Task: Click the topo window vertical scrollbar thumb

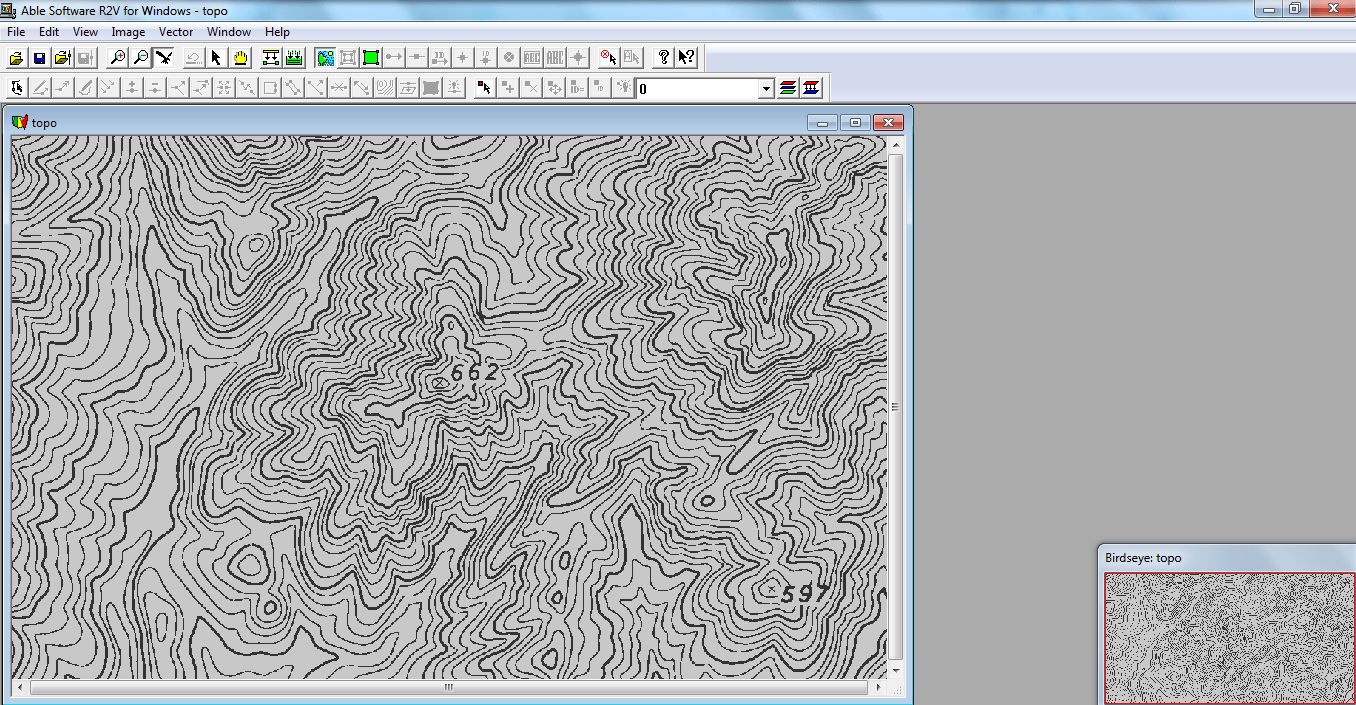Action: coord(895,407)
